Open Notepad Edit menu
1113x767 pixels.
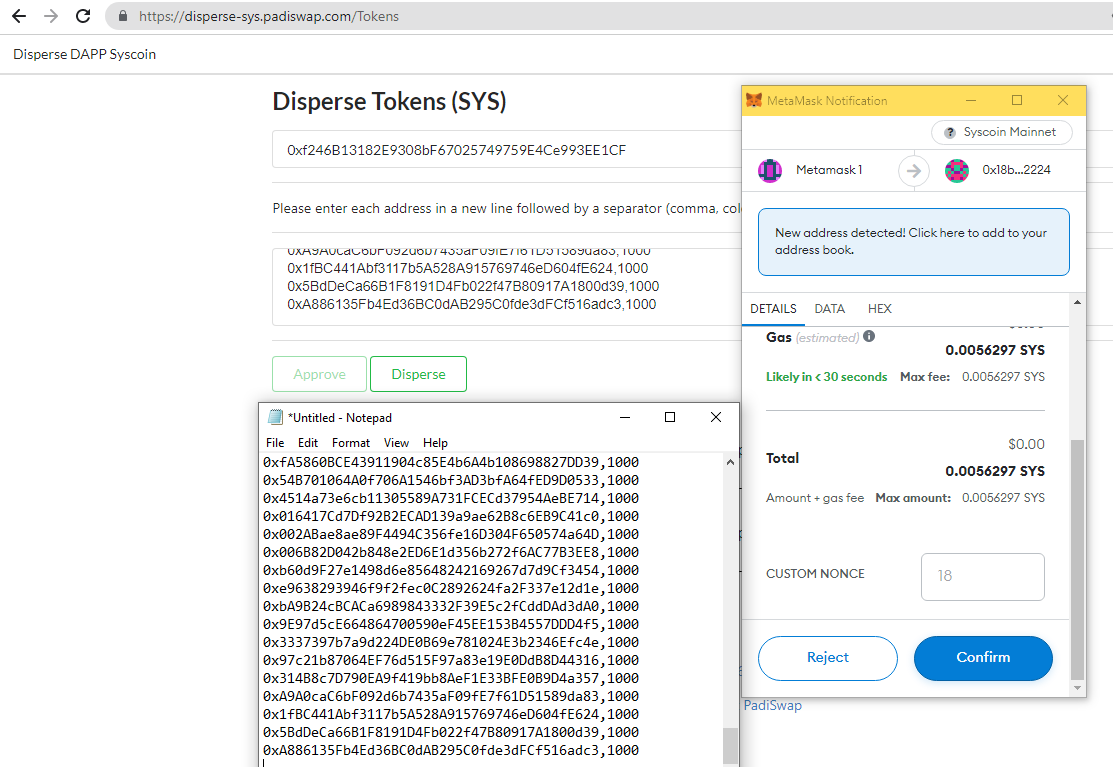point(308,443)
